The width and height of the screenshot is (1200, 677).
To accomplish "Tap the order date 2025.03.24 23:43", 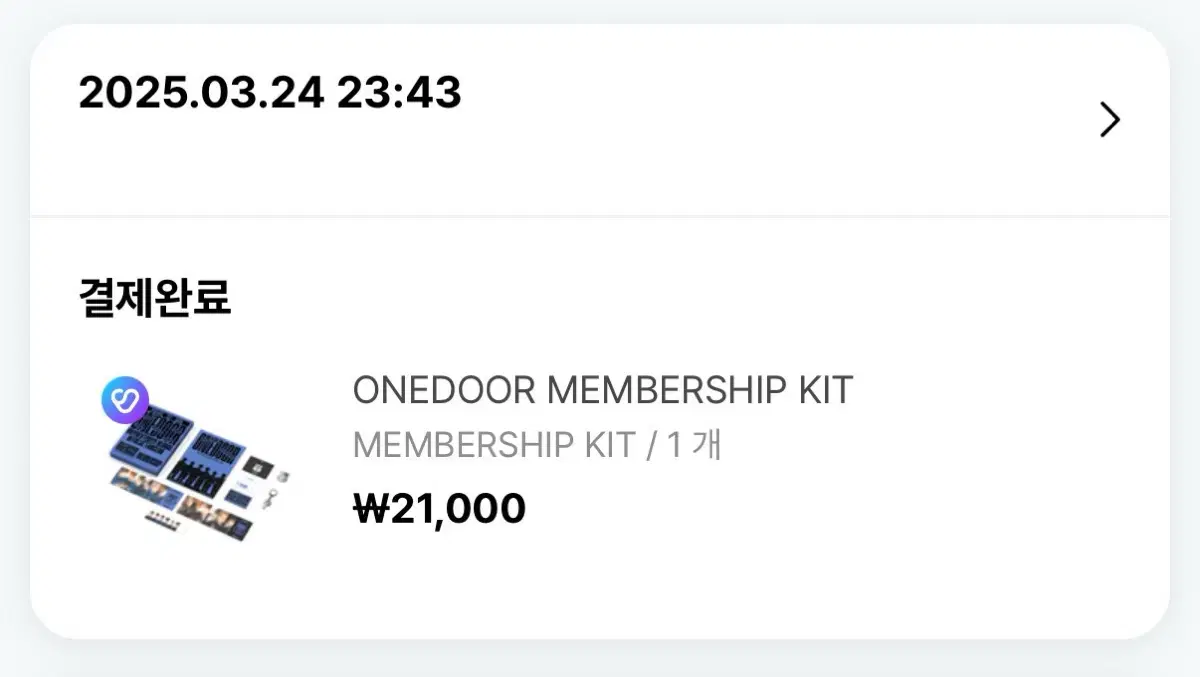I will [270, 94].
